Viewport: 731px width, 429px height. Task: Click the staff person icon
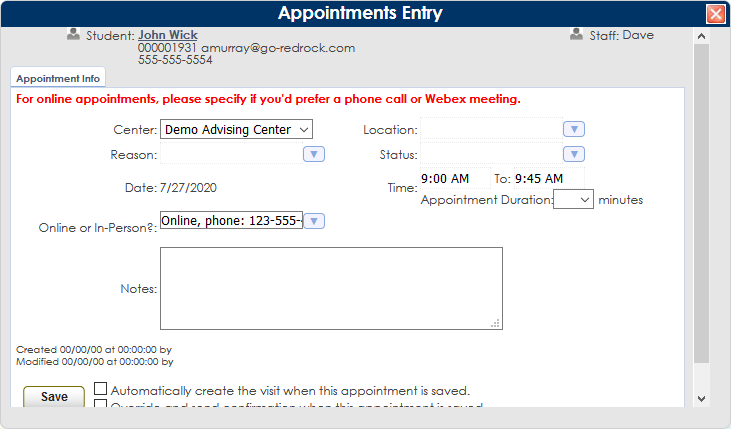576,34
